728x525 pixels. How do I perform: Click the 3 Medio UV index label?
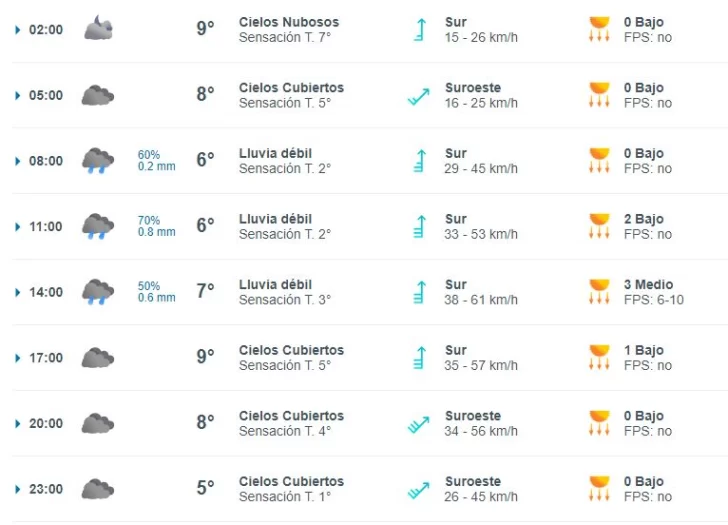(648, 285)
